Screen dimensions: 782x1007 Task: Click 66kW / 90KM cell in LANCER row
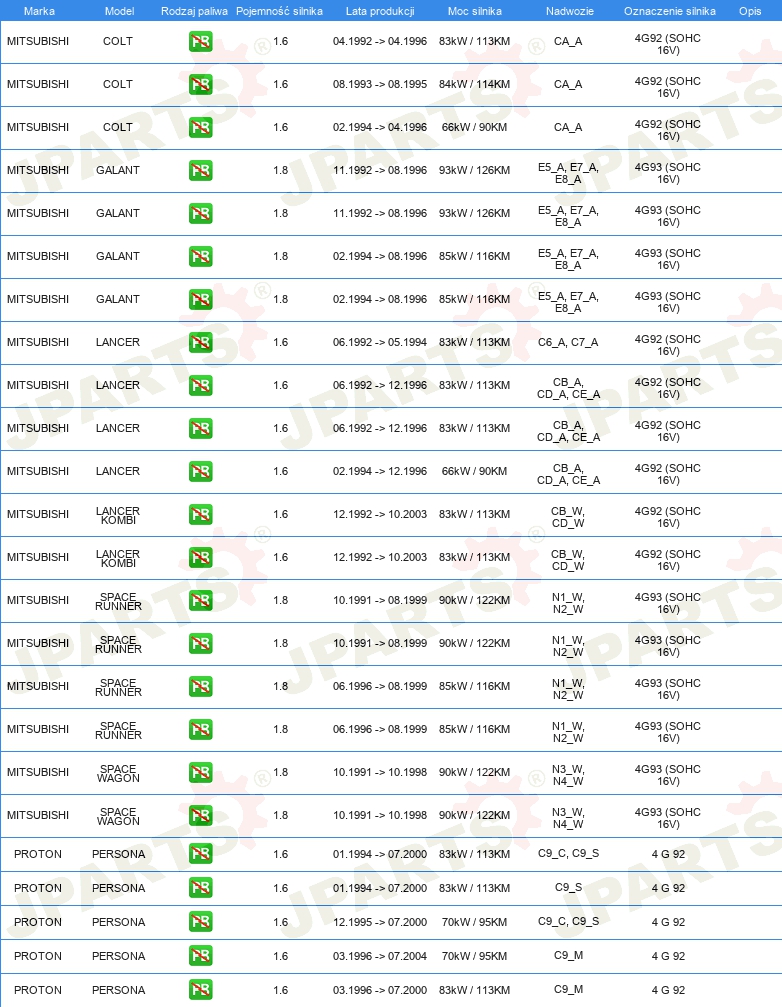tap(474, 471)
